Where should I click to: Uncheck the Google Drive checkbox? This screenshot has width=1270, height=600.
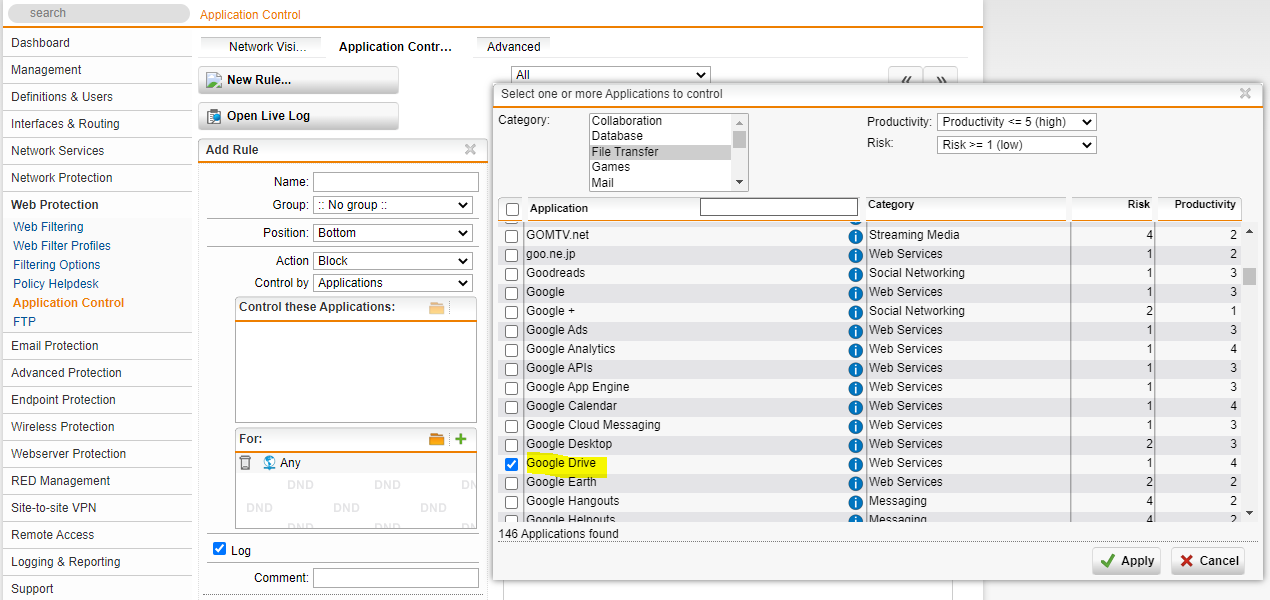point(512,464)
